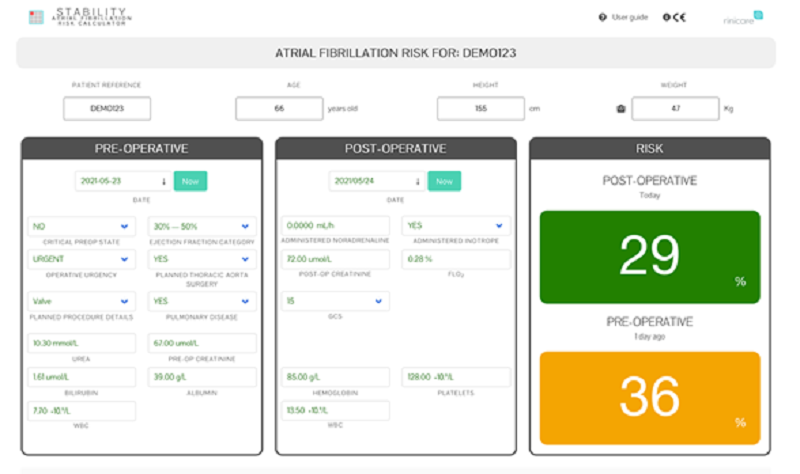
Task: Edit the Post-op Creatinine field
Action: pyautogui.click(x=335, y=259)
